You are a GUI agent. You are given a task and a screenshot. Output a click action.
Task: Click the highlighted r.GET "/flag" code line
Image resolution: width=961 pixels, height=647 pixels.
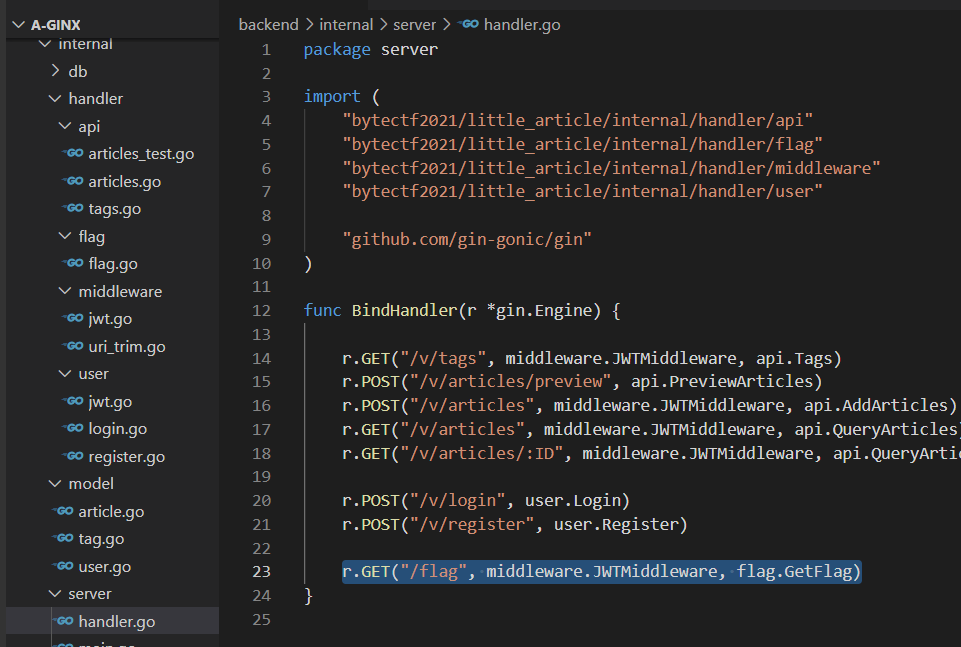pos(600,572)
